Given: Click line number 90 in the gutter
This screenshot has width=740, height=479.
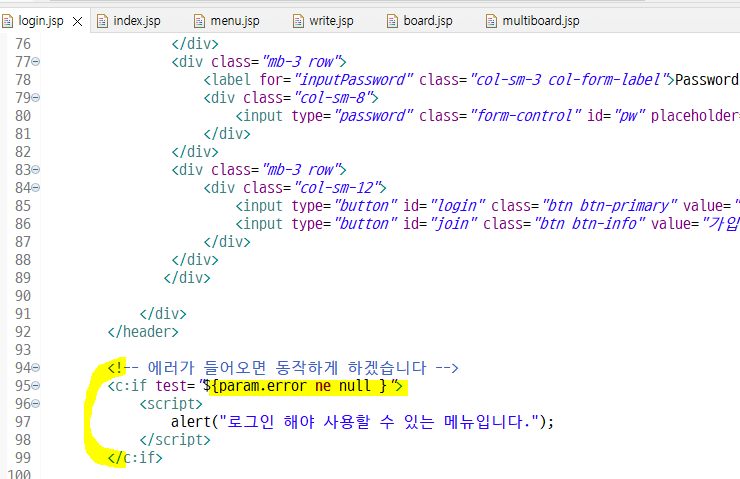Looking at the screenshot, I should pyautogui.click(x=23, y=296).
